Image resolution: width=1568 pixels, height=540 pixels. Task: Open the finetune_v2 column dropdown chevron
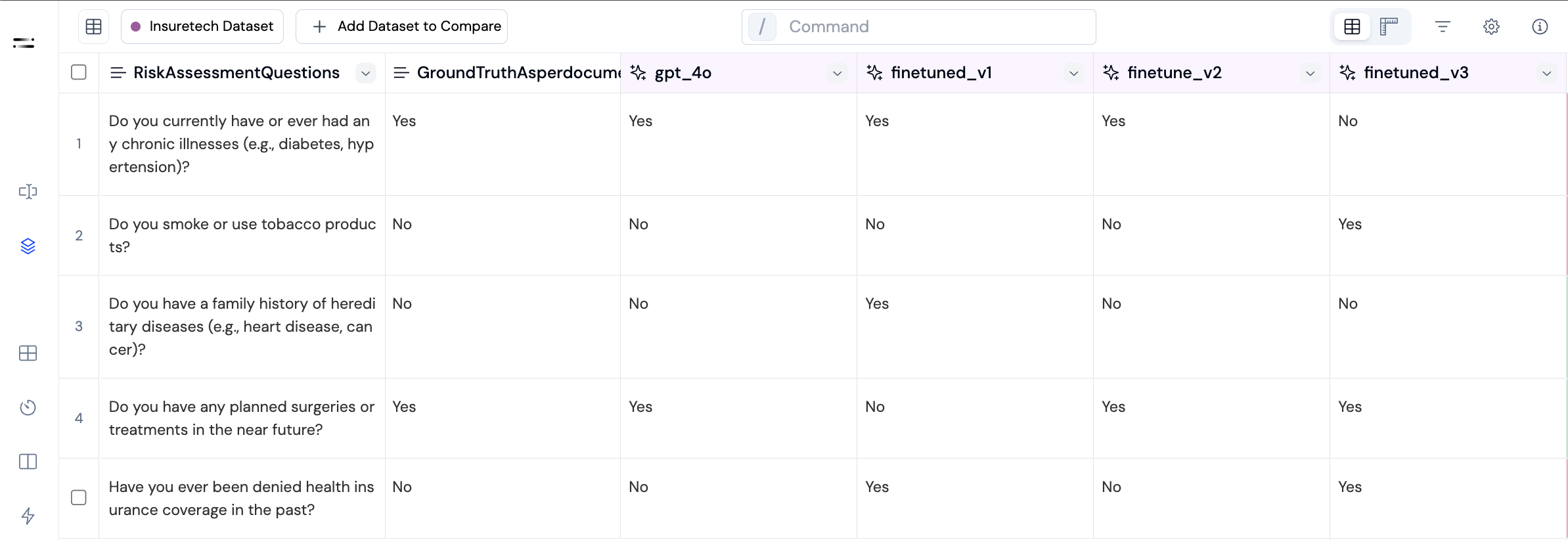coord(1310,73)
